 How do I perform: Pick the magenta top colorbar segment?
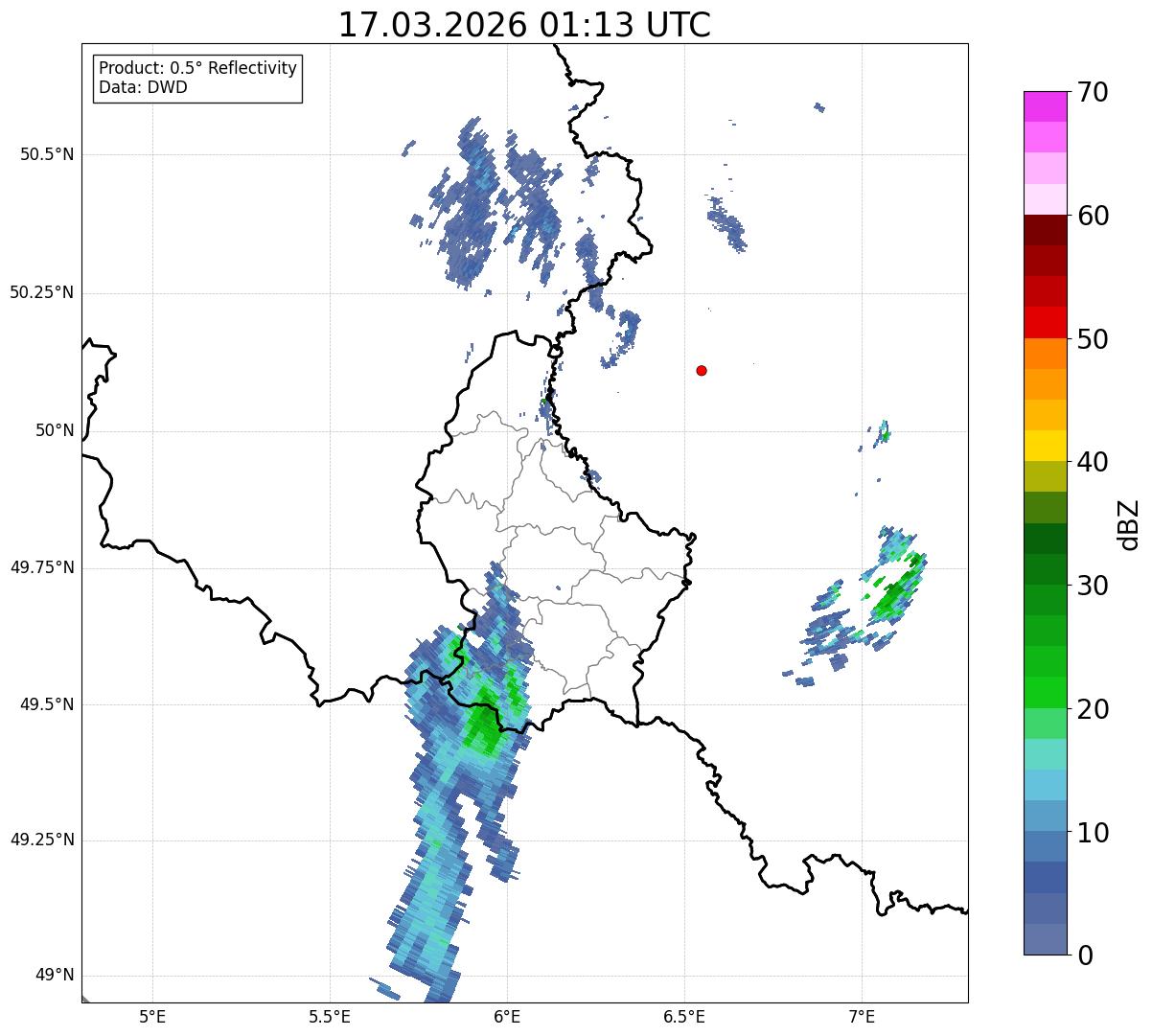1045,106
